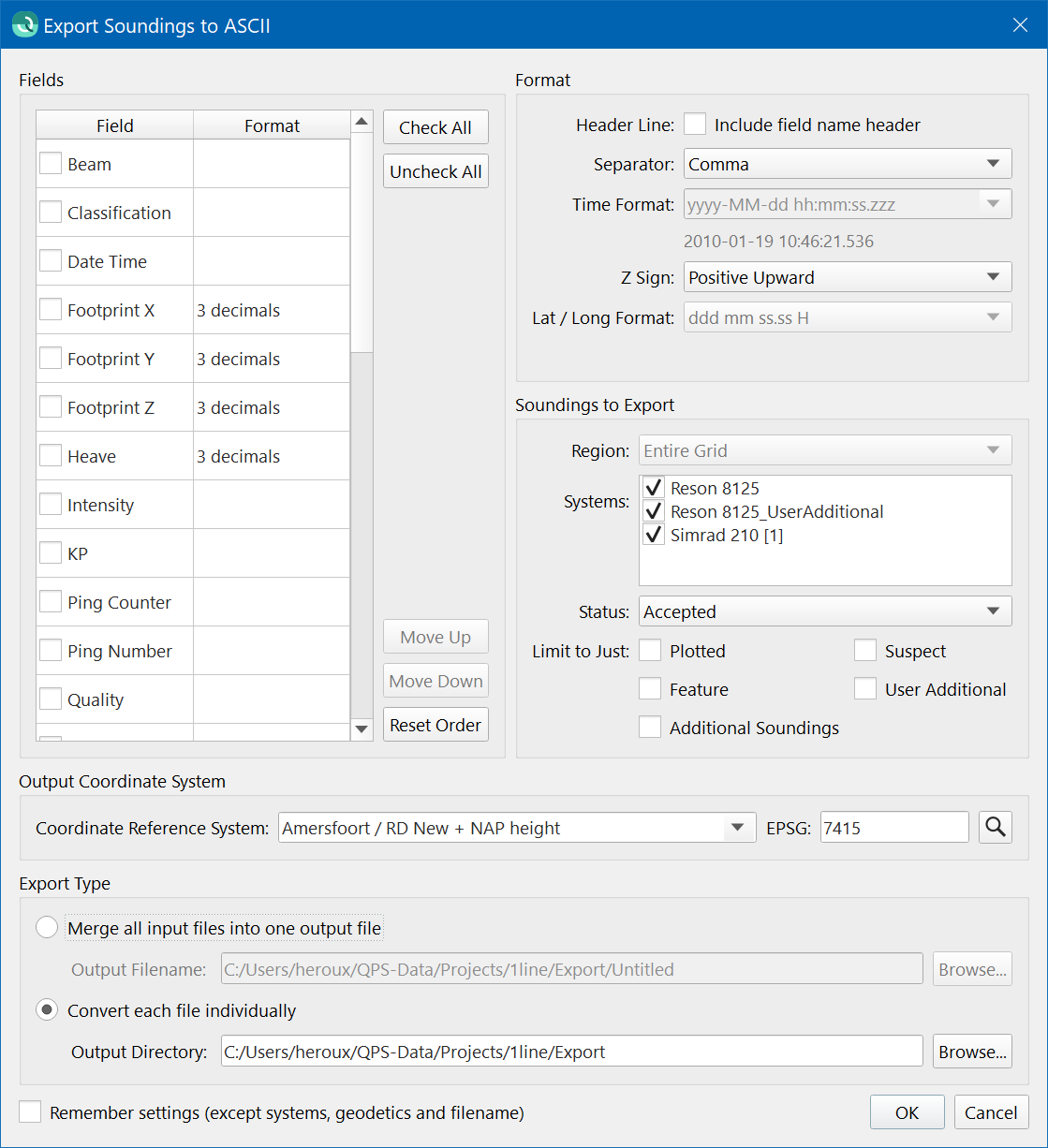Viewport: 1048px width, 1148px height.
Task: Select Merge all input files radio button
Action: [x=47, y=928]
